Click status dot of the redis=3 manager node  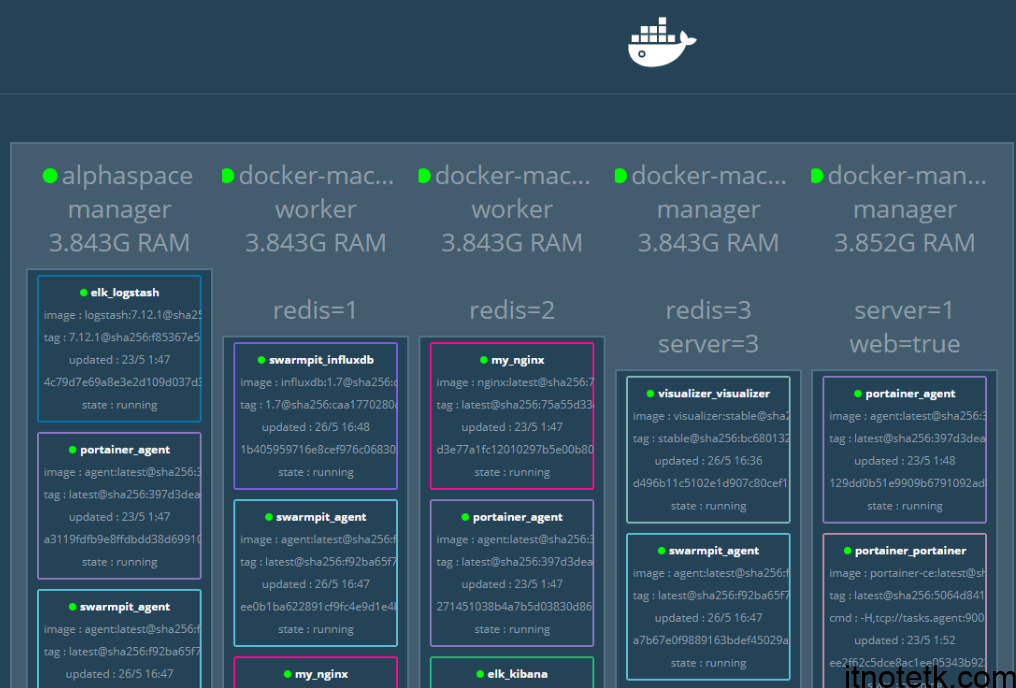pyautogui.click(x=621, y=176)
